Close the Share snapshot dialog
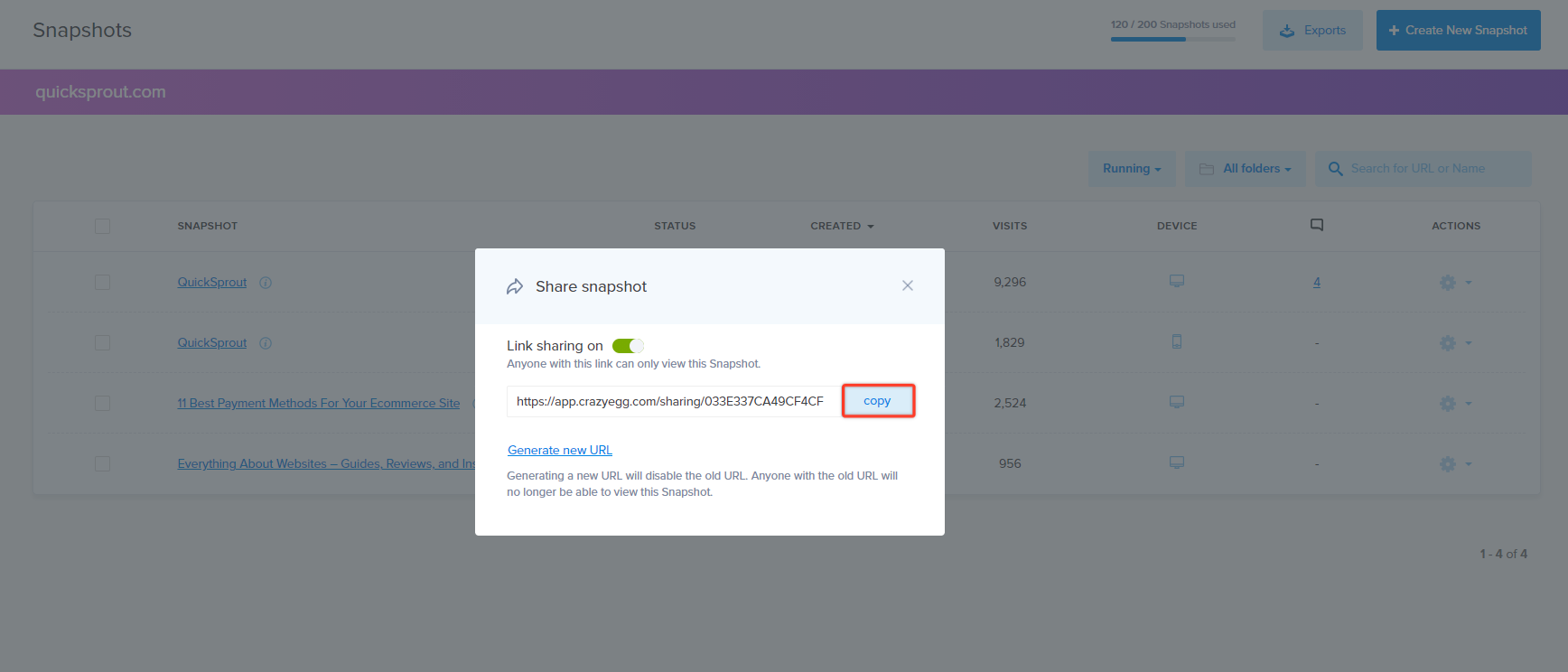Image resolution: width=1568 pixels, height=672 pixels. coord(908,285)
